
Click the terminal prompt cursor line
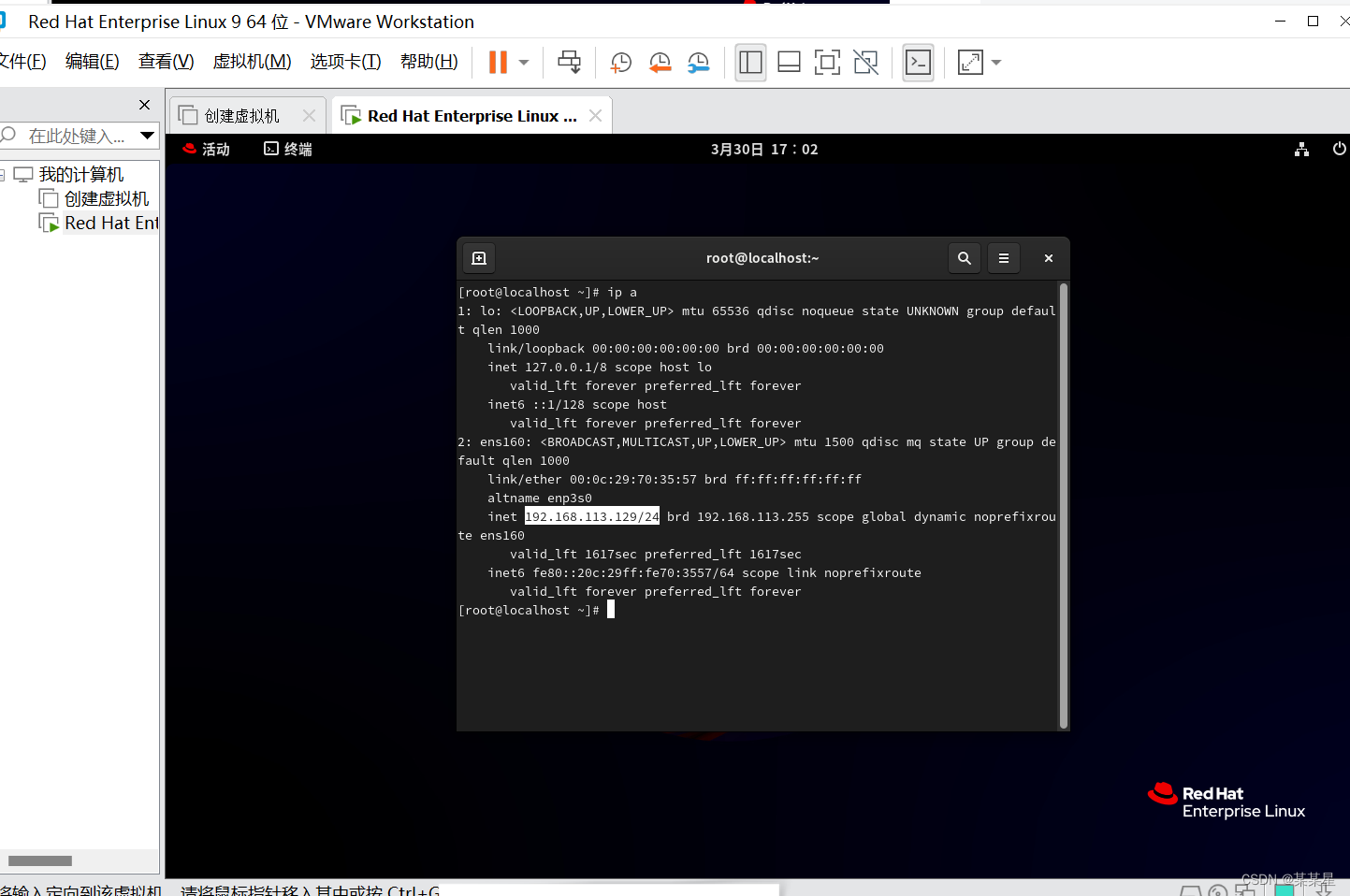[x=536, y=610]
